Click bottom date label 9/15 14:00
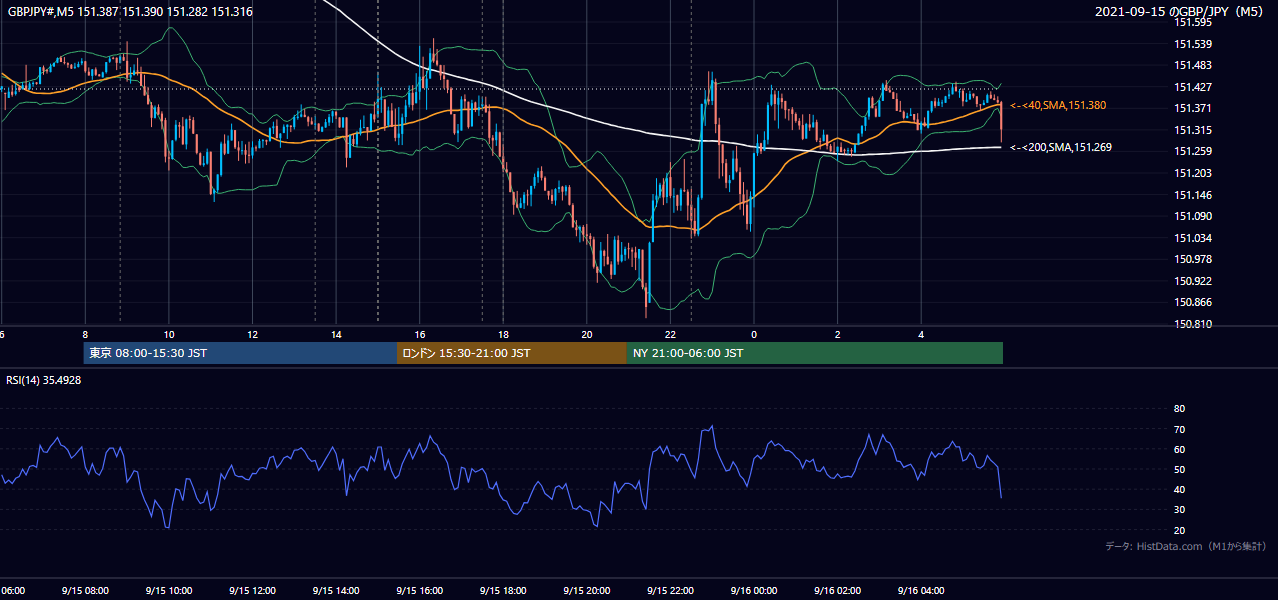The height and width of the screenshot is (600, 1278). point(336,590)
